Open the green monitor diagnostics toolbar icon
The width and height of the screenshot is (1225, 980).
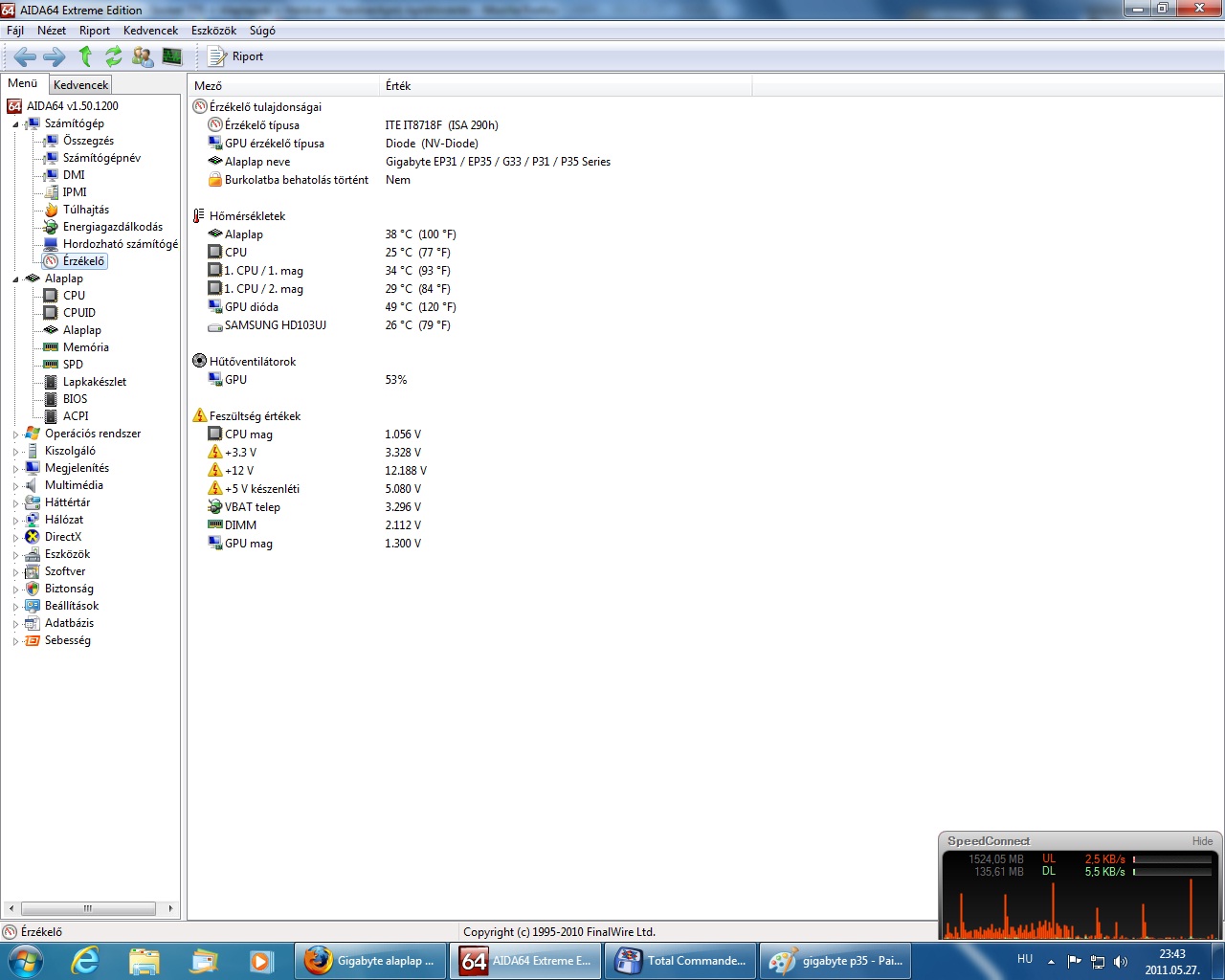click(x=172, y=56)
